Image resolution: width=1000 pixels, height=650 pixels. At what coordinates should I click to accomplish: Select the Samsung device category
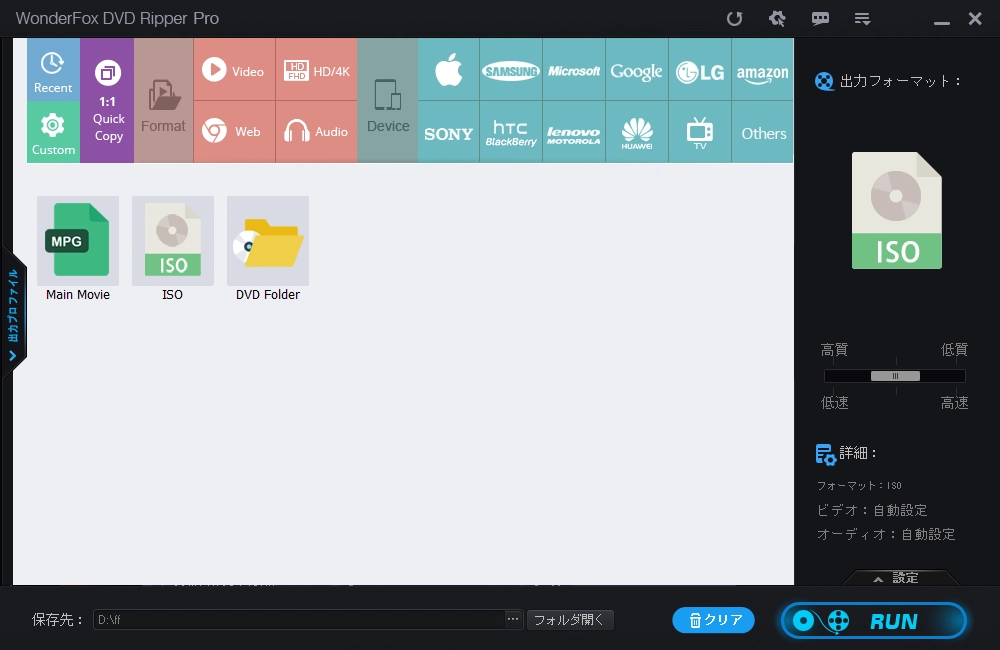click(511, 71)
